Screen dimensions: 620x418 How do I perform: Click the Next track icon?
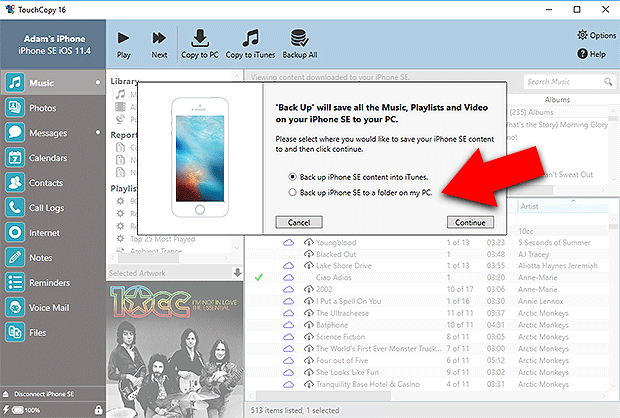pos(159,38)
